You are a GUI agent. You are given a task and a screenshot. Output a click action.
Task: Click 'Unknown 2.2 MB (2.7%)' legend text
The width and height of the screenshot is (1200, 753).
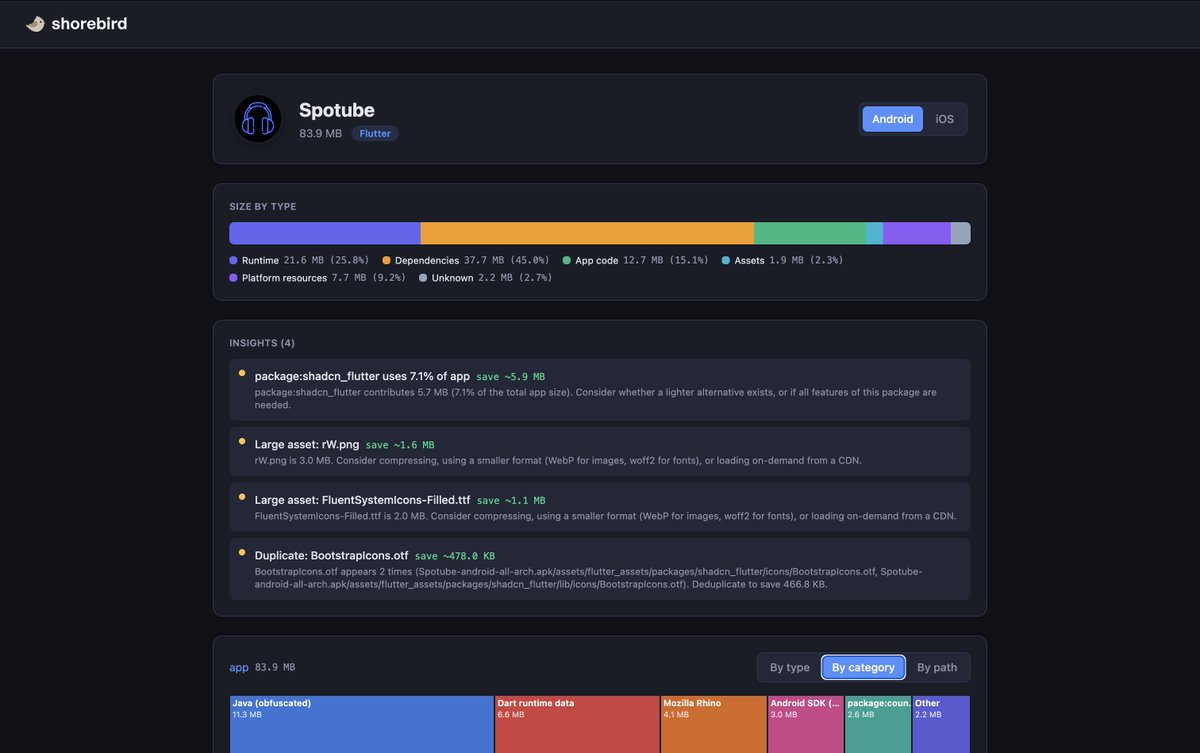pyautogui.click(x=492, y=277)
